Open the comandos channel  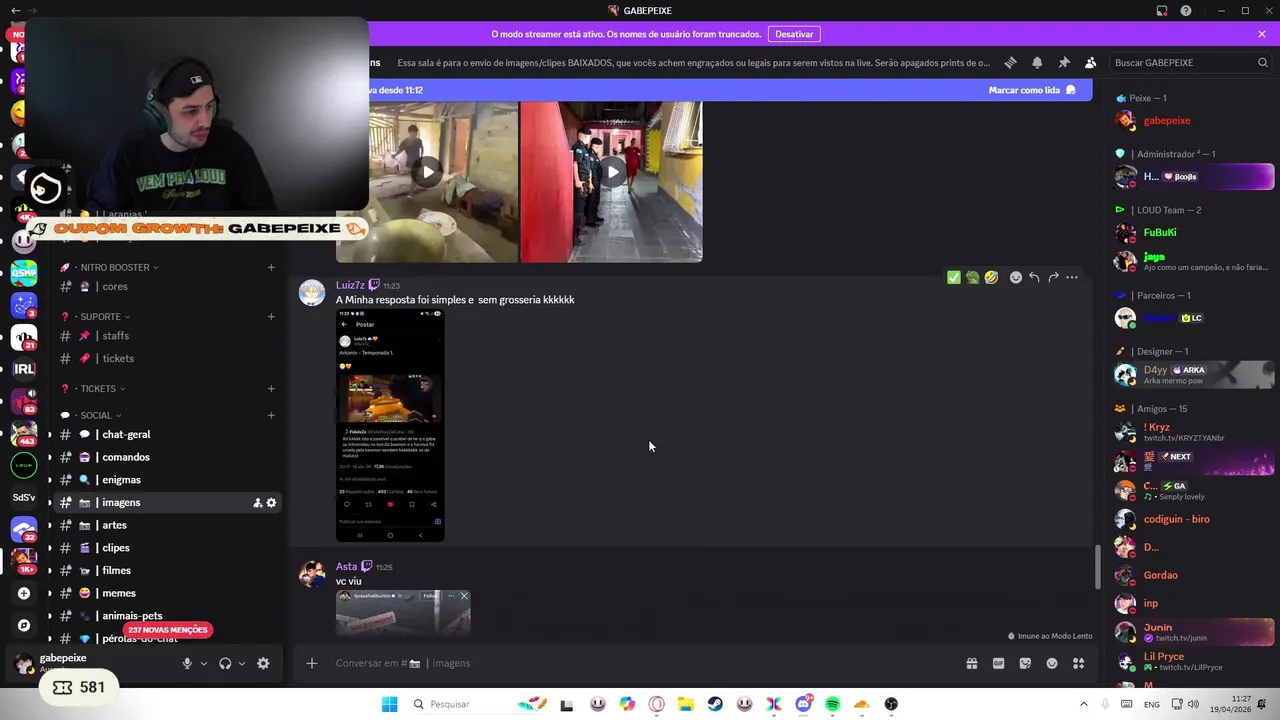click(168, 457)
